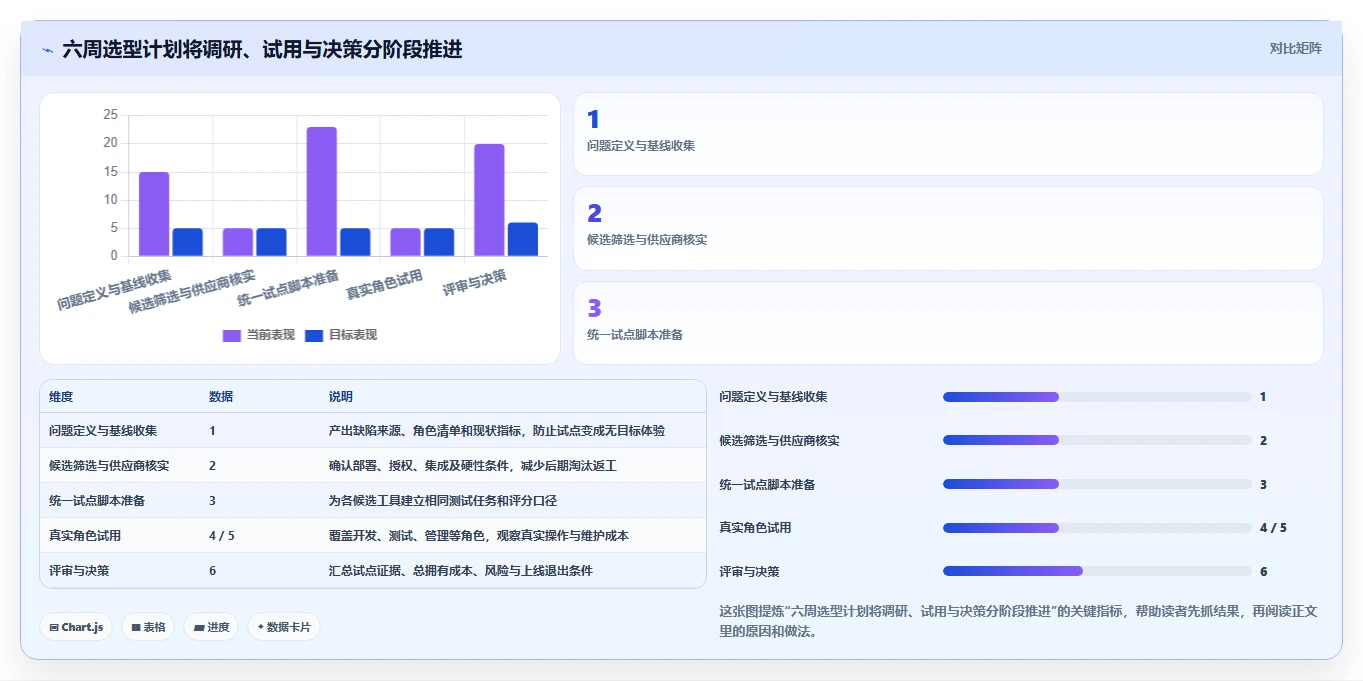The image size is (1363, 681).
Task: Click the 评审与决策 progress bar
Action: pos(1097,571)
